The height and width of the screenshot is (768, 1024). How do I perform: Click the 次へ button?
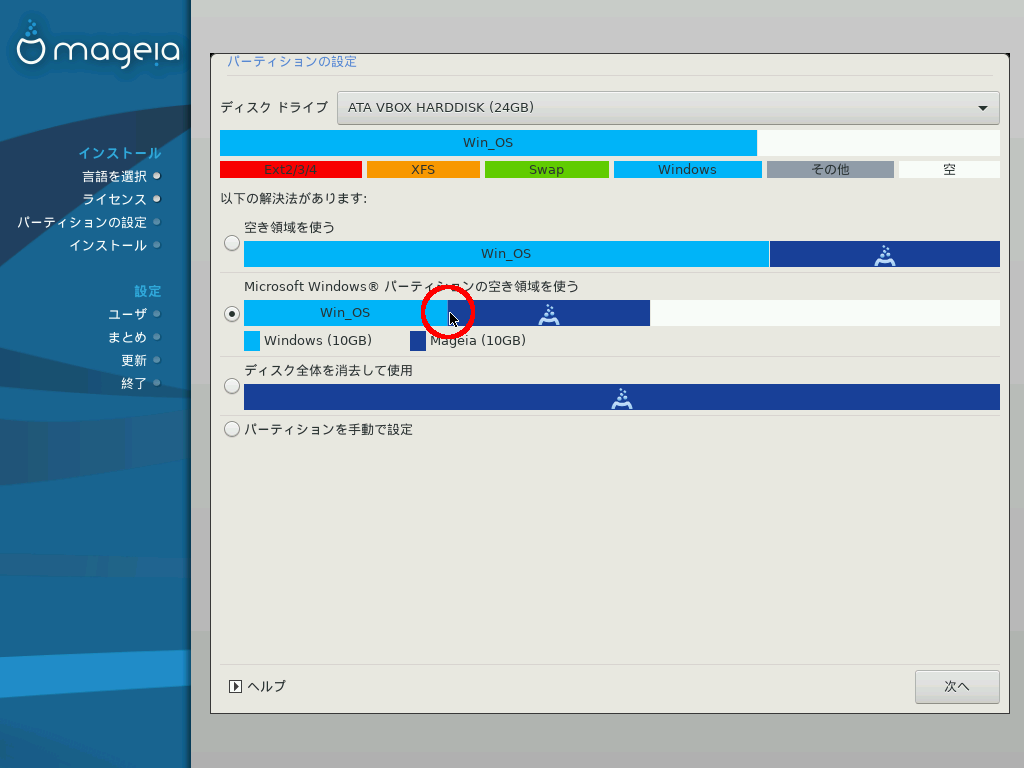pyautogui.click(x=957, y=686)
